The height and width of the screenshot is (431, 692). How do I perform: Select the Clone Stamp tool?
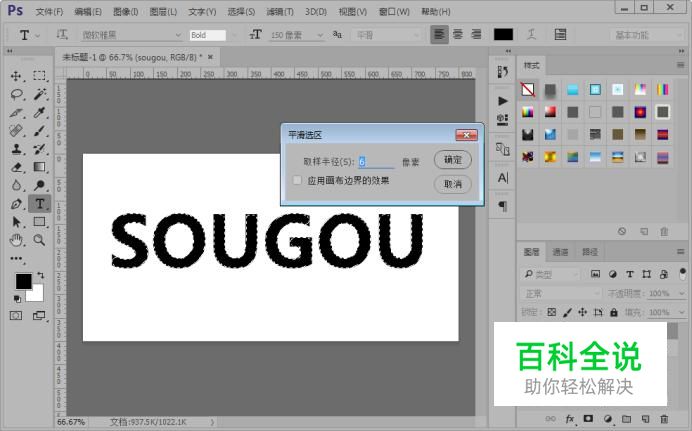tap(16, 149)
